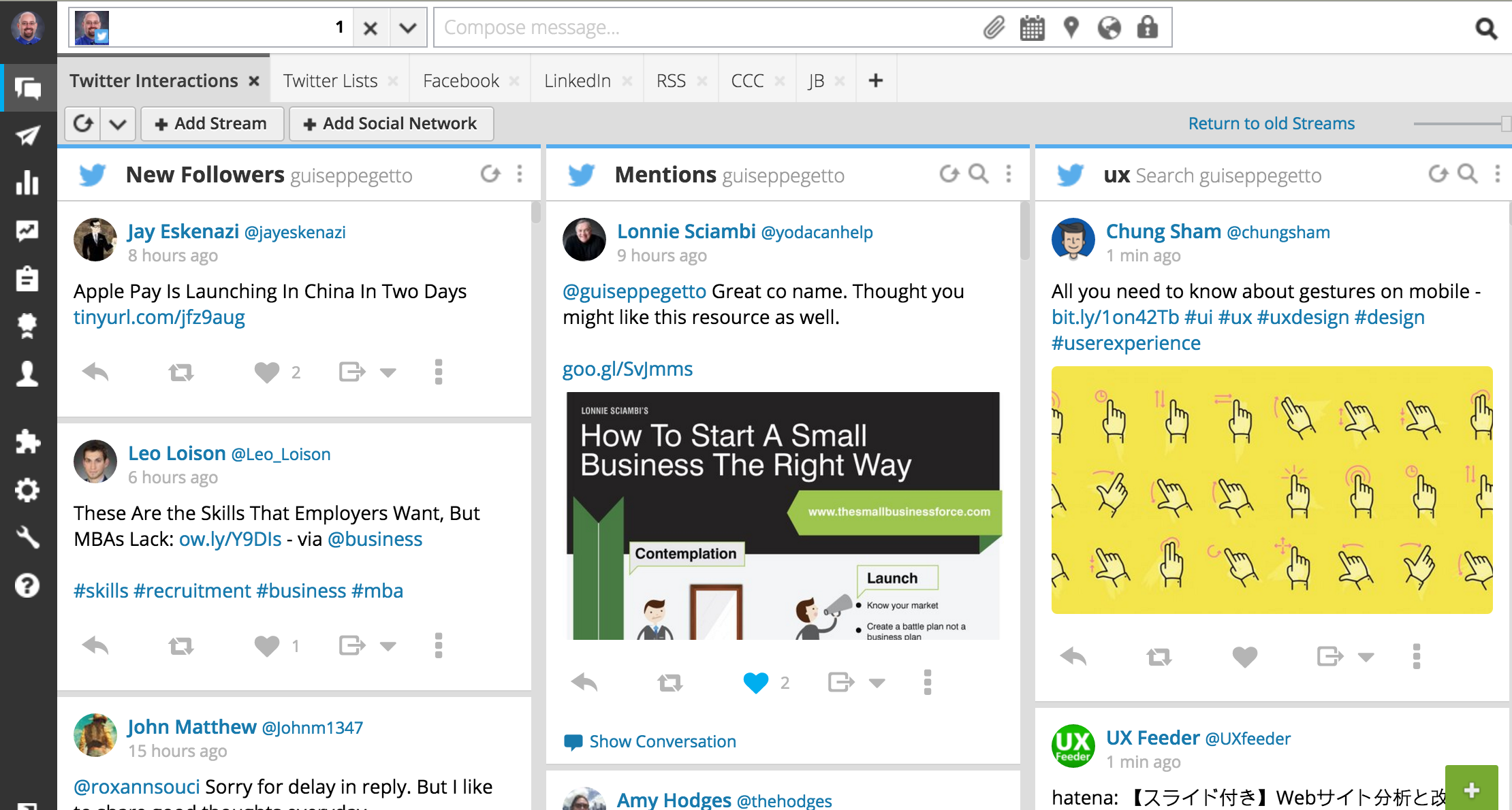This screenshot has height=810, width=1512.
Task: Click the New Followers stream scrollbar
Action: click(x=536, y=212)
